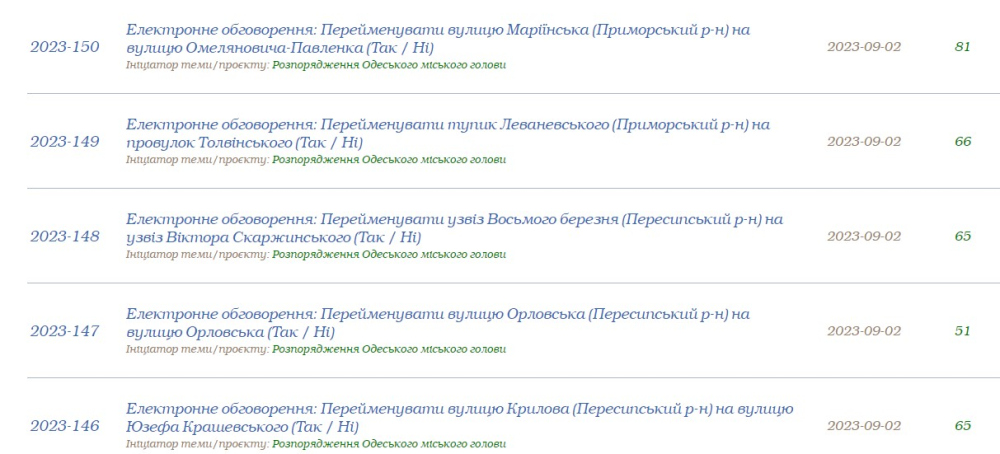Open the вулиця Крилова renaming discussion
Viewport: 1000px width, 454px height.
point(459,409)
